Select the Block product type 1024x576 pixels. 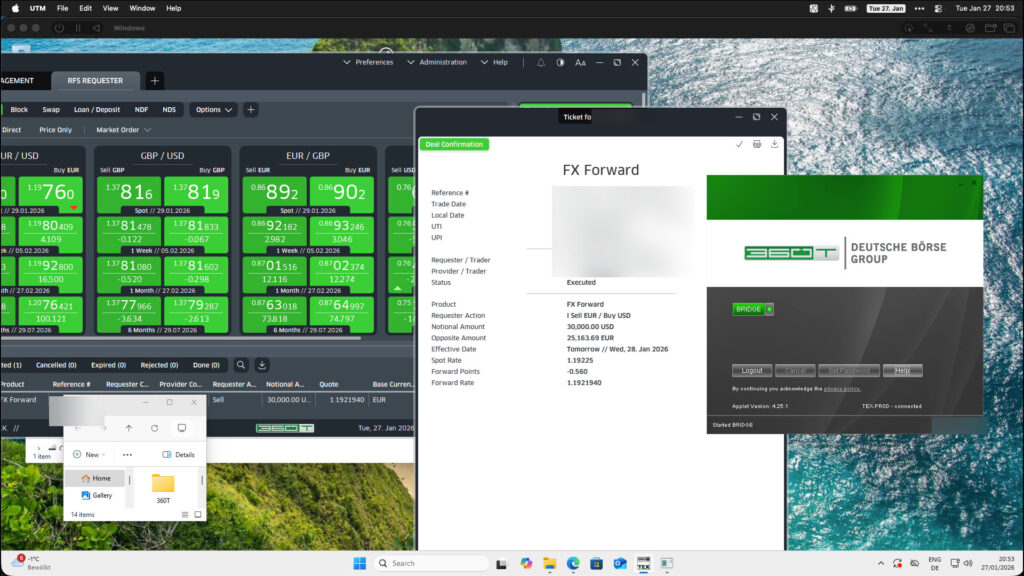pyautogui.click(x=17, y=109)
